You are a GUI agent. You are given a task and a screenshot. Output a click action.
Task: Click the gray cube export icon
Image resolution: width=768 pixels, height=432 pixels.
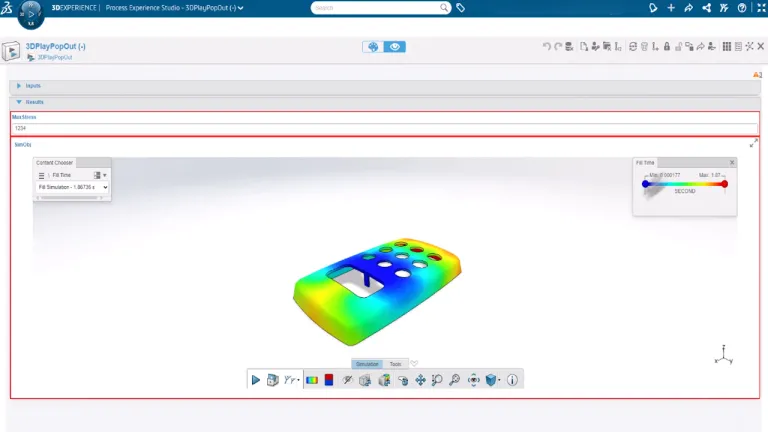(x=365, y=380)
